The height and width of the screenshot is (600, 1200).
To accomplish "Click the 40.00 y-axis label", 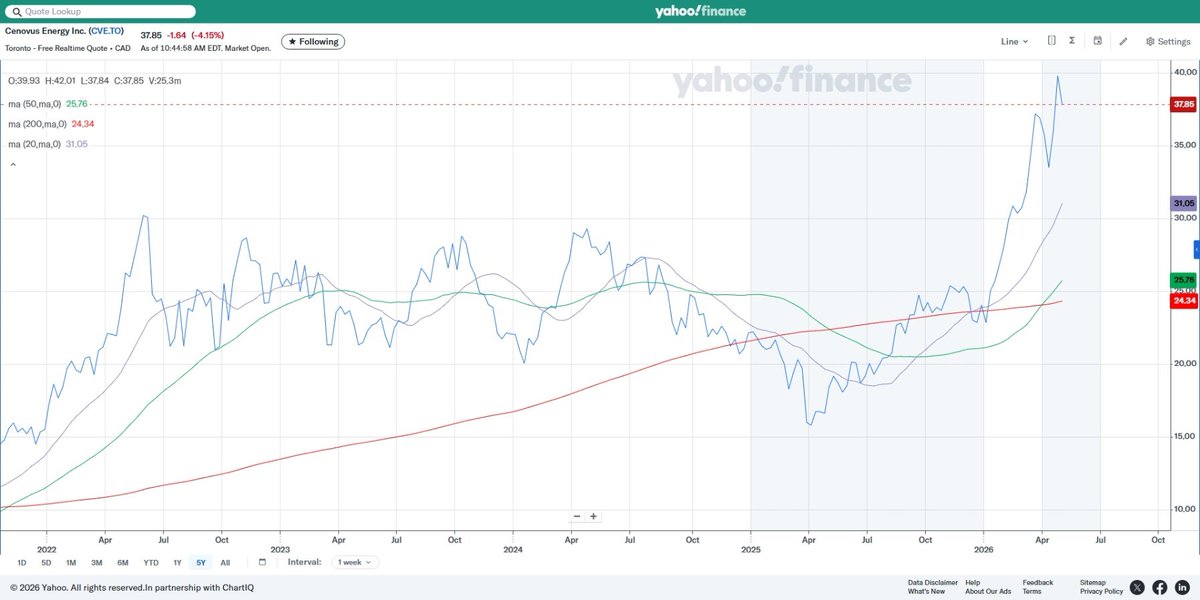I will coord(1184,73).
